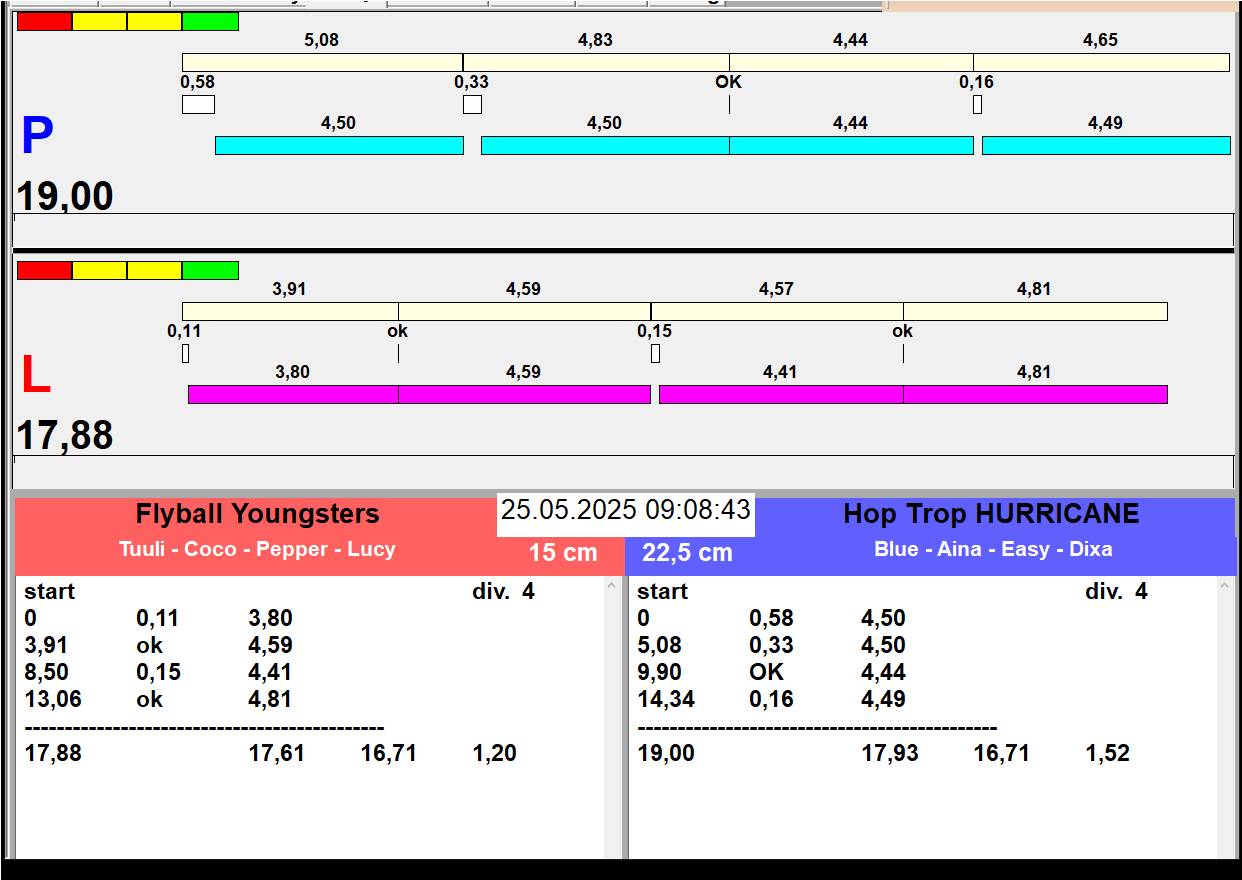Select the small white box under 0,58
Screen dimensions: 1242x880
[x=198, y=104]
